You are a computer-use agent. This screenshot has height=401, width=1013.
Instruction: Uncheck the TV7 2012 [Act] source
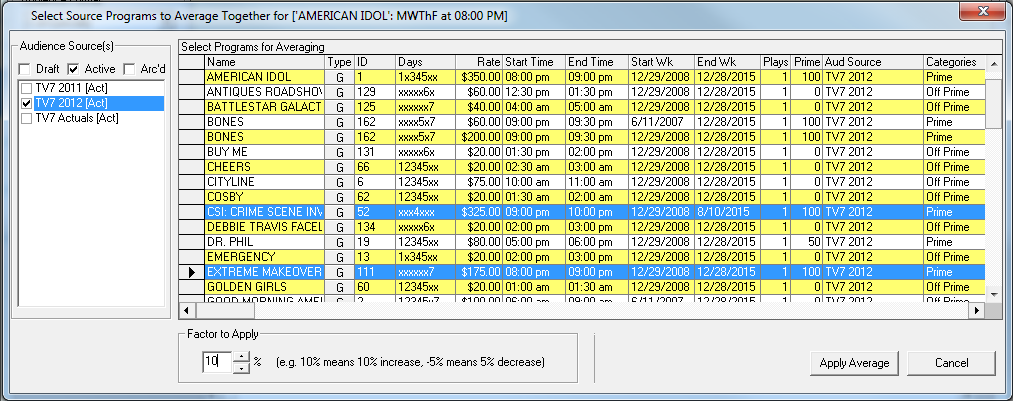point(27,103)
